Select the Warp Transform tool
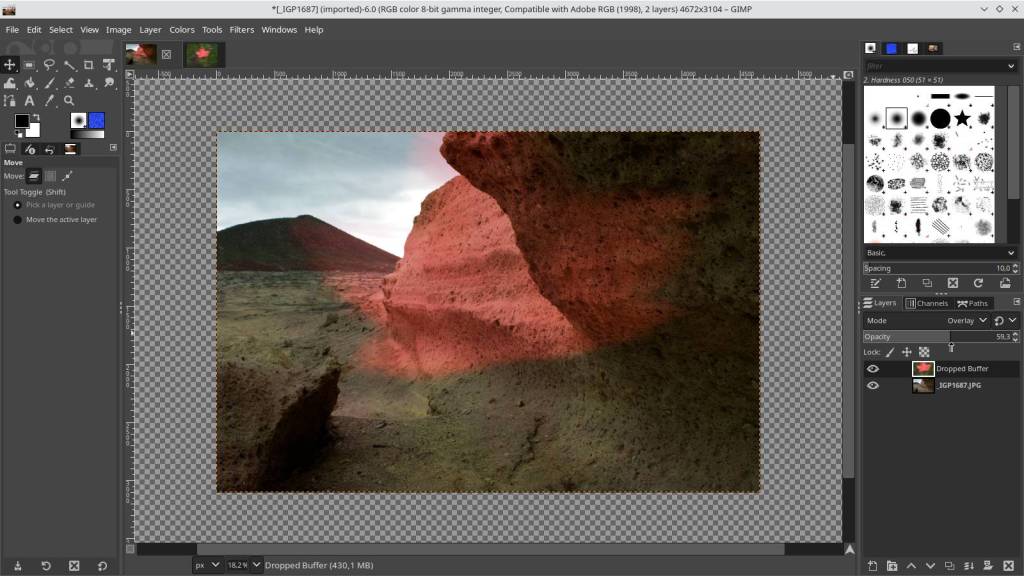 [x=10, y=83]
